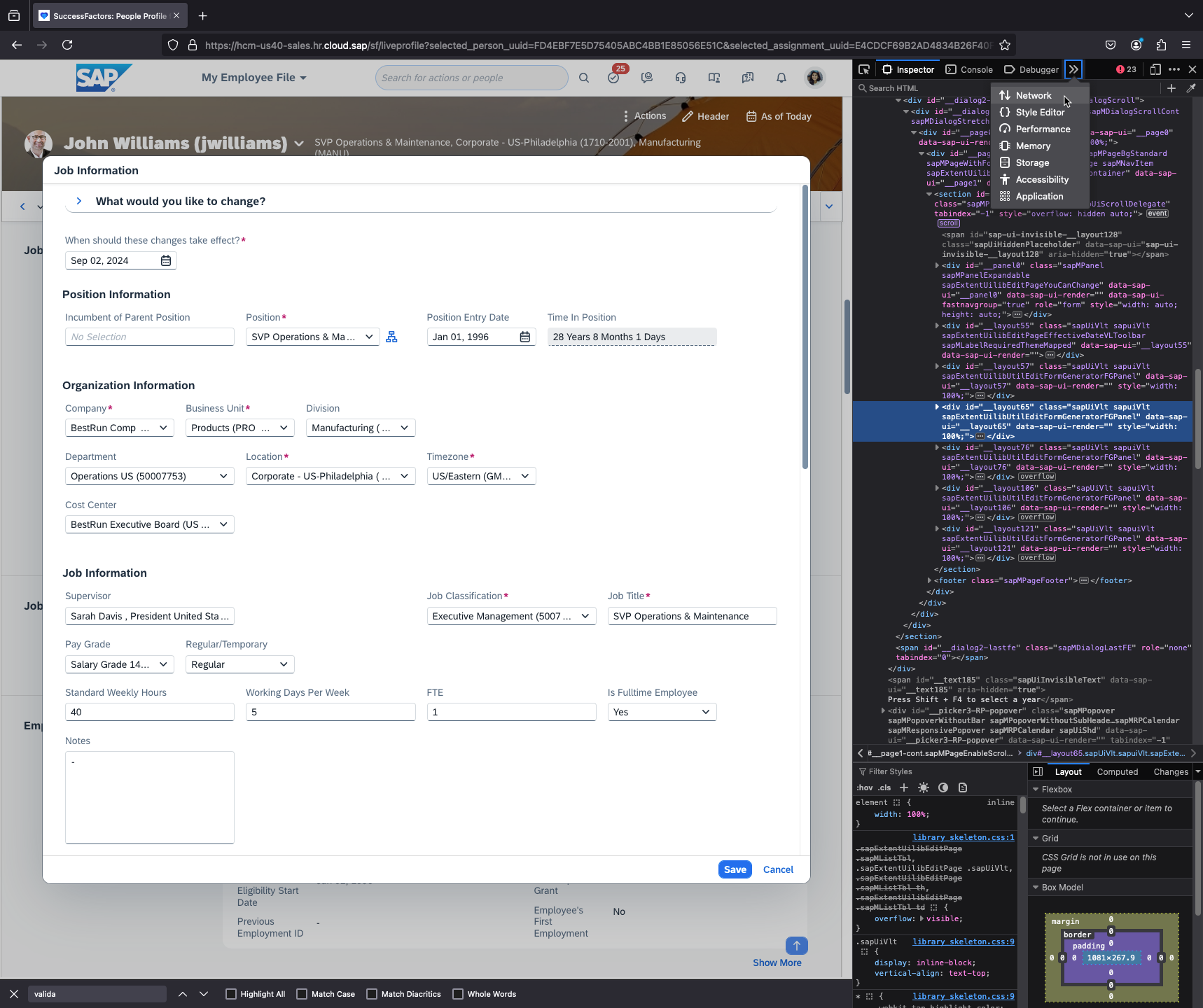Click the Job Title input field
Screen dimensions: 1203x1008
(693, 616)
